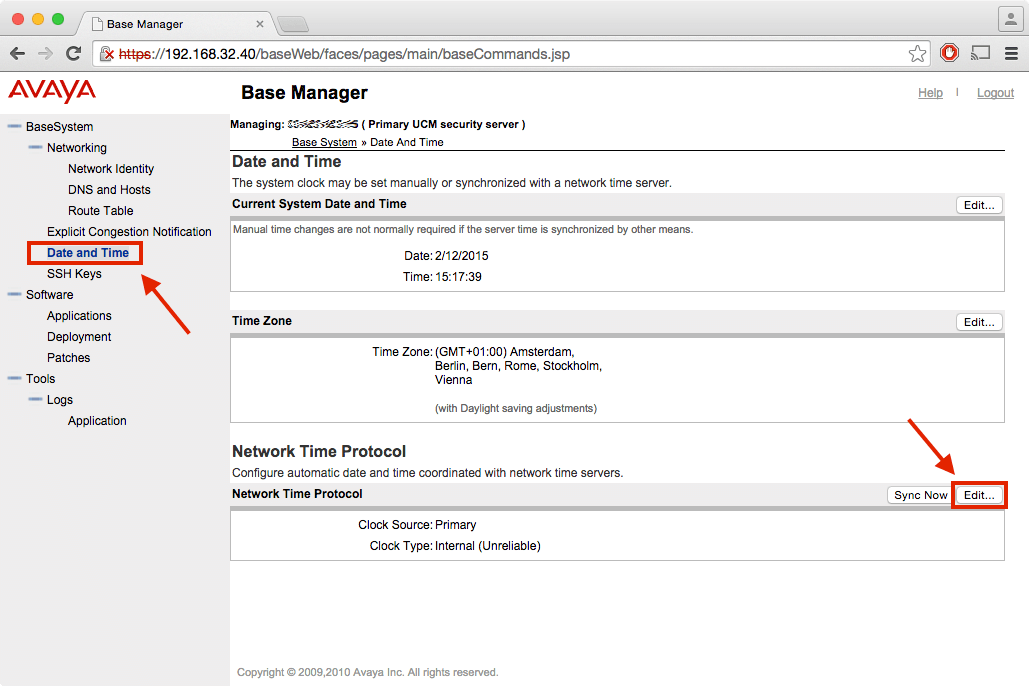
Task: Select Date and Time in sidebar
Action: (x=88, y=253)
